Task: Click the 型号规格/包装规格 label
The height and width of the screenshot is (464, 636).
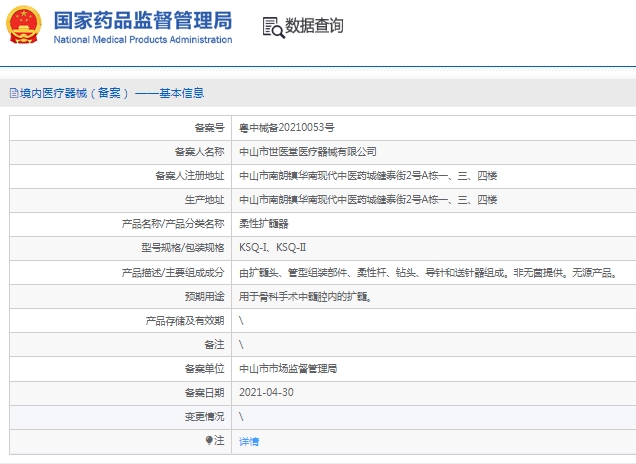Action: pyautogui.click(x=183, y=247)
